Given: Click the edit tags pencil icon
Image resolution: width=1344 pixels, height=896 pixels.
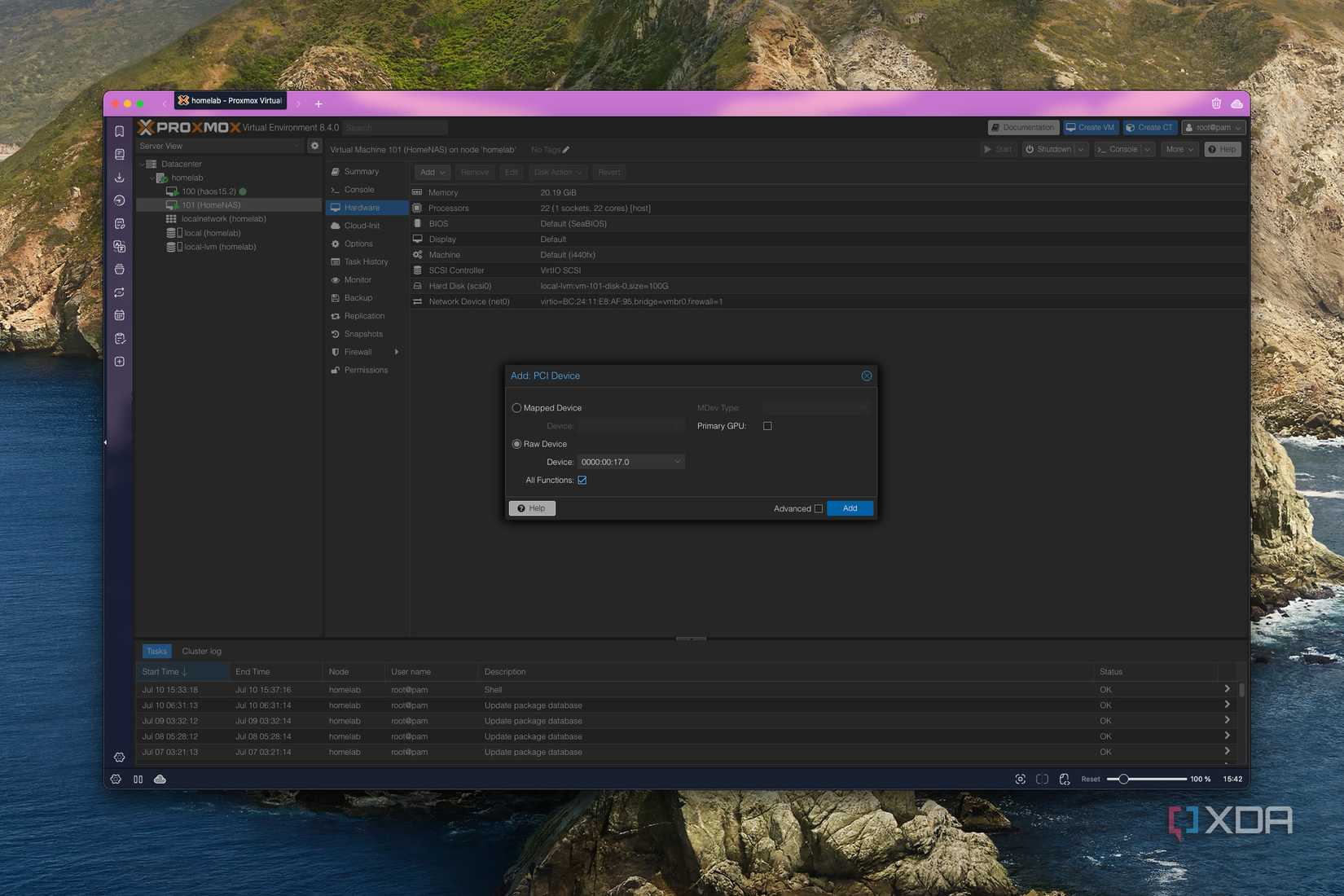Looking at the screenshot, I should coord(566,150).
